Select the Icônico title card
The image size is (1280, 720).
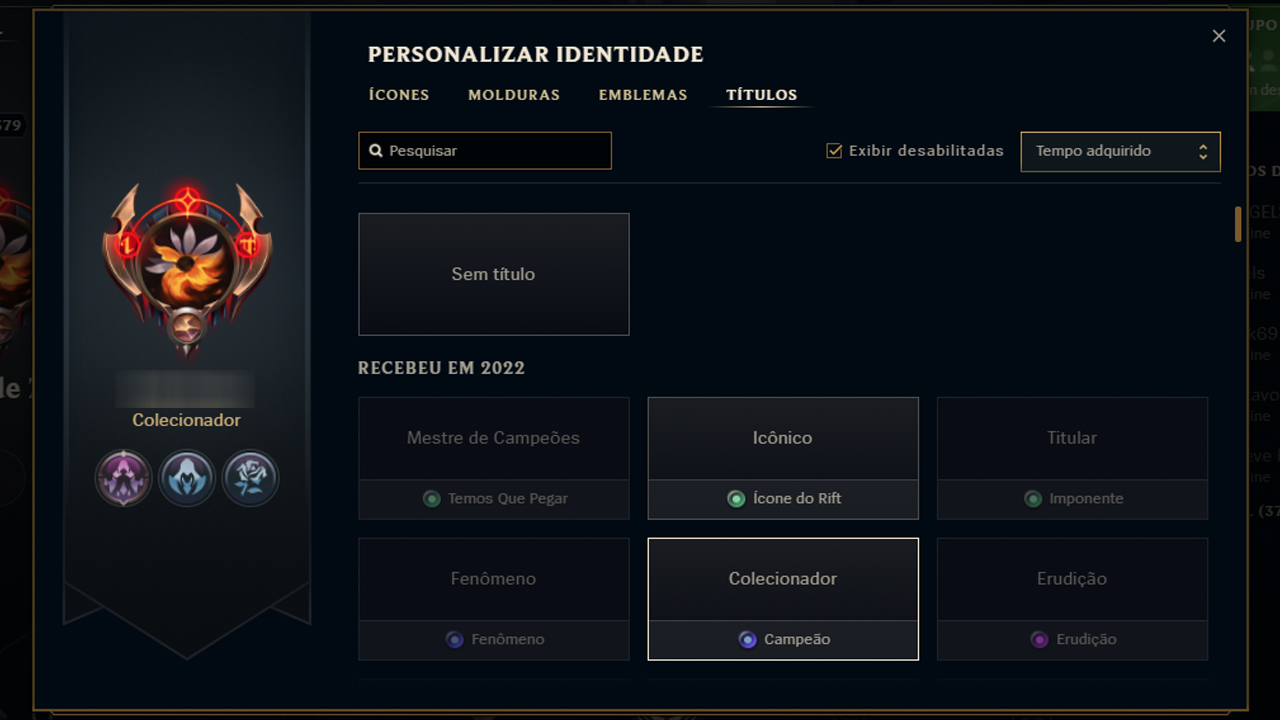783,439
